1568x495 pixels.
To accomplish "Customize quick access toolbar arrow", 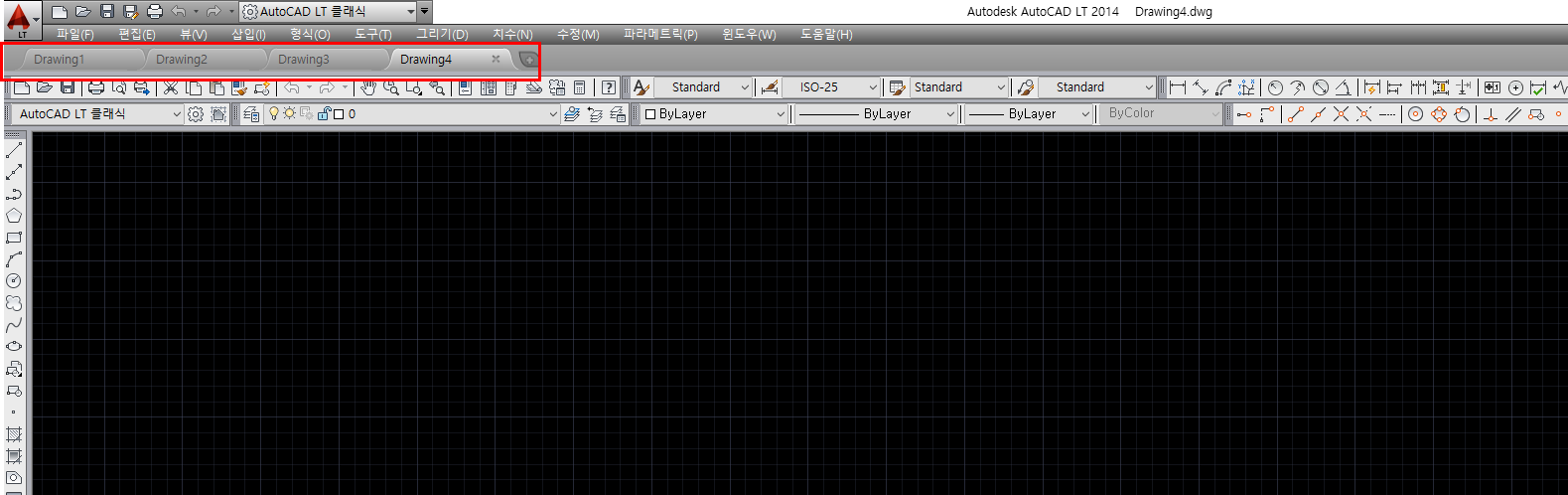I will pos(425,12).
